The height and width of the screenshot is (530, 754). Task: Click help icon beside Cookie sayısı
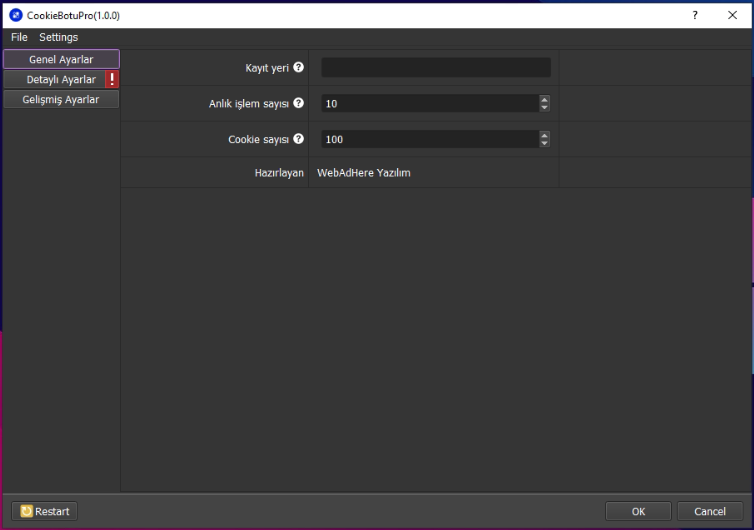click(298, 139)
